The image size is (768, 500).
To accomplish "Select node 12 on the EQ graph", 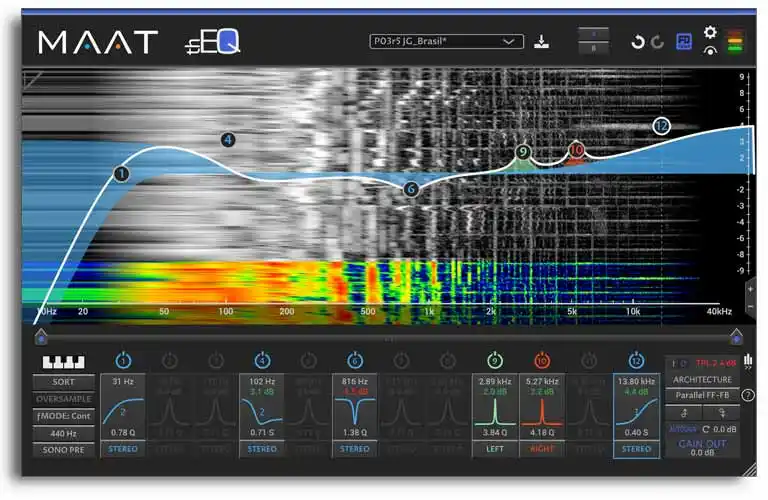I will click(661, 126).
